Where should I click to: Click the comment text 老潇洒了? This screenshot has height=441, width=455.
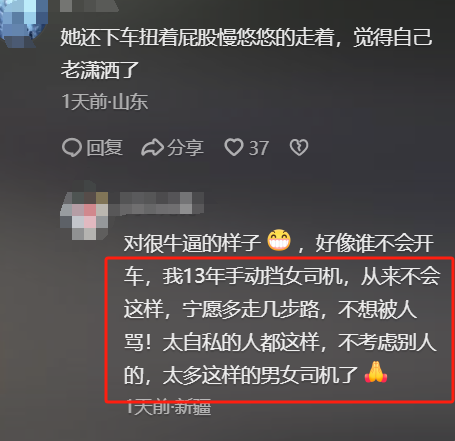coord(100,70)
